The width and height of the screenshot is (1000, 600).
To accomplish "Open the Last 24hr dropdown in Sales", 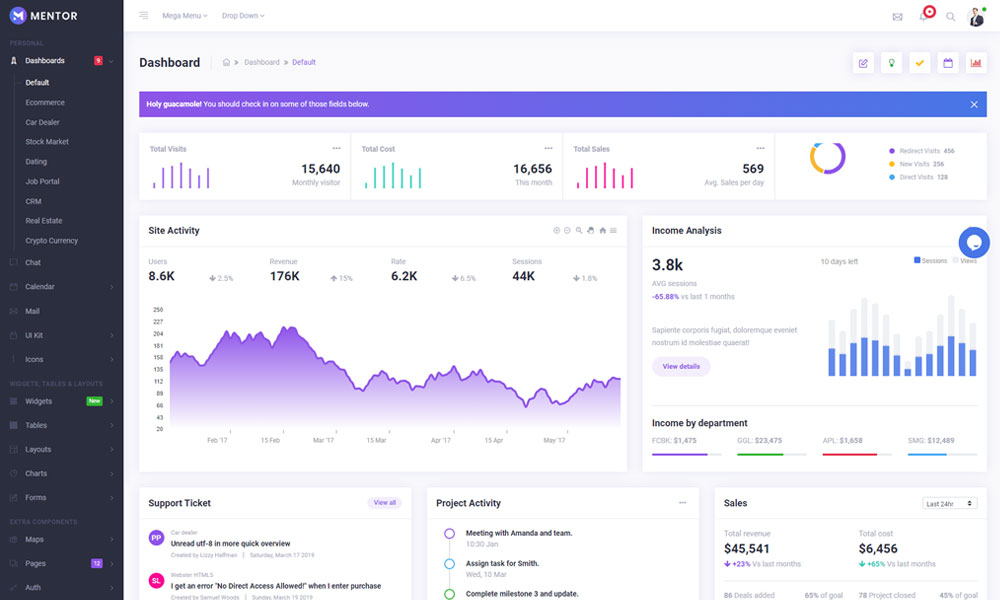I will (x=949, y=503).
